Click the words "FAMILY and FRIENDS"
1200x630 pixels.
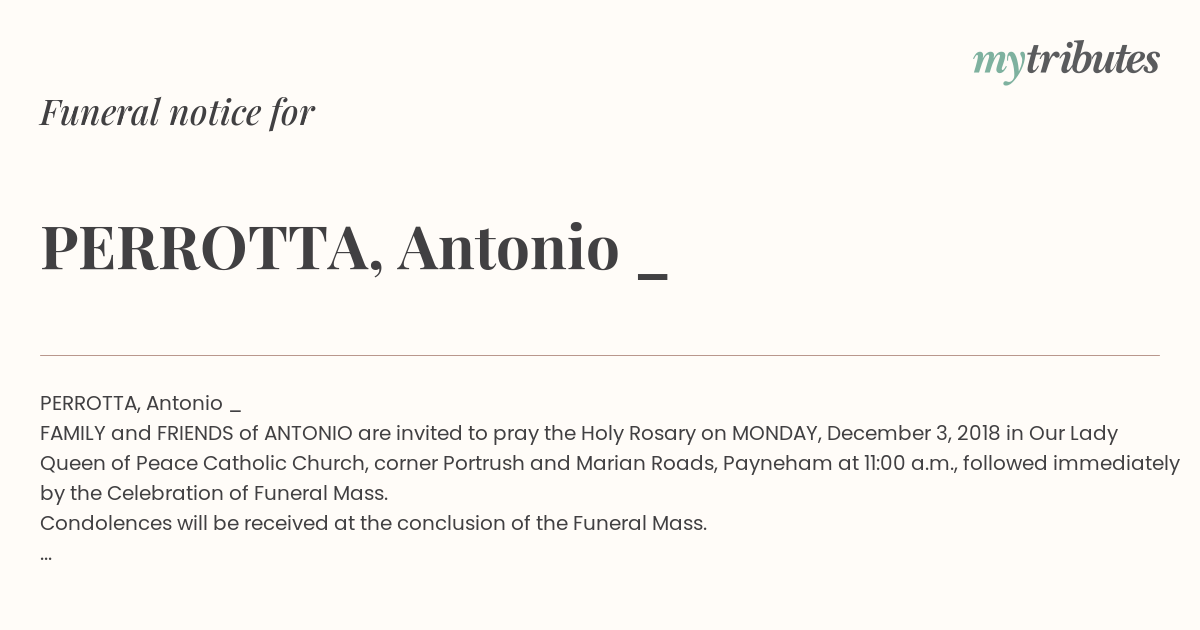[137, 433]
